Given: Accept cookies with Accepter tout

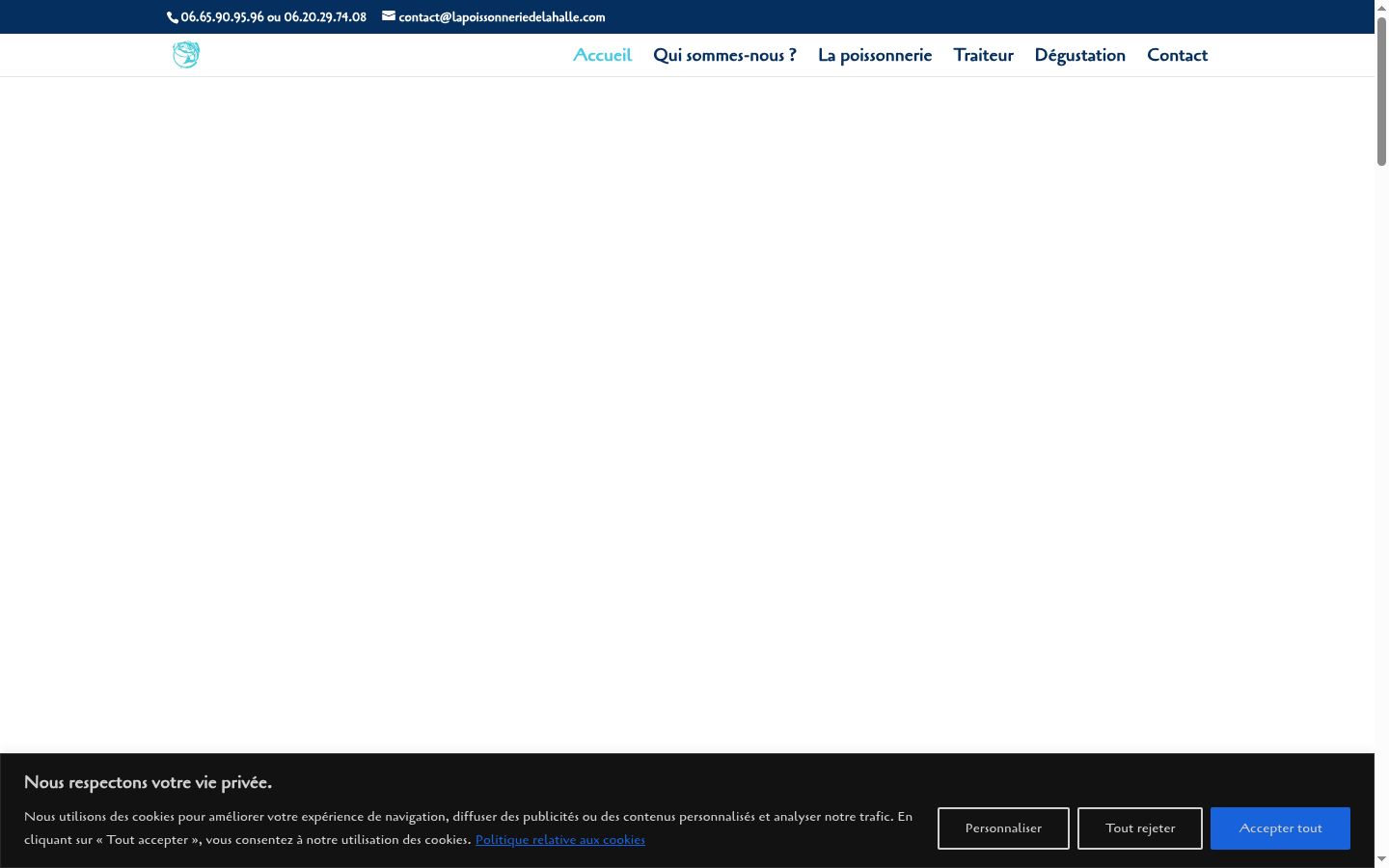Looking at the screenshot, I should tap(1280, 828).
